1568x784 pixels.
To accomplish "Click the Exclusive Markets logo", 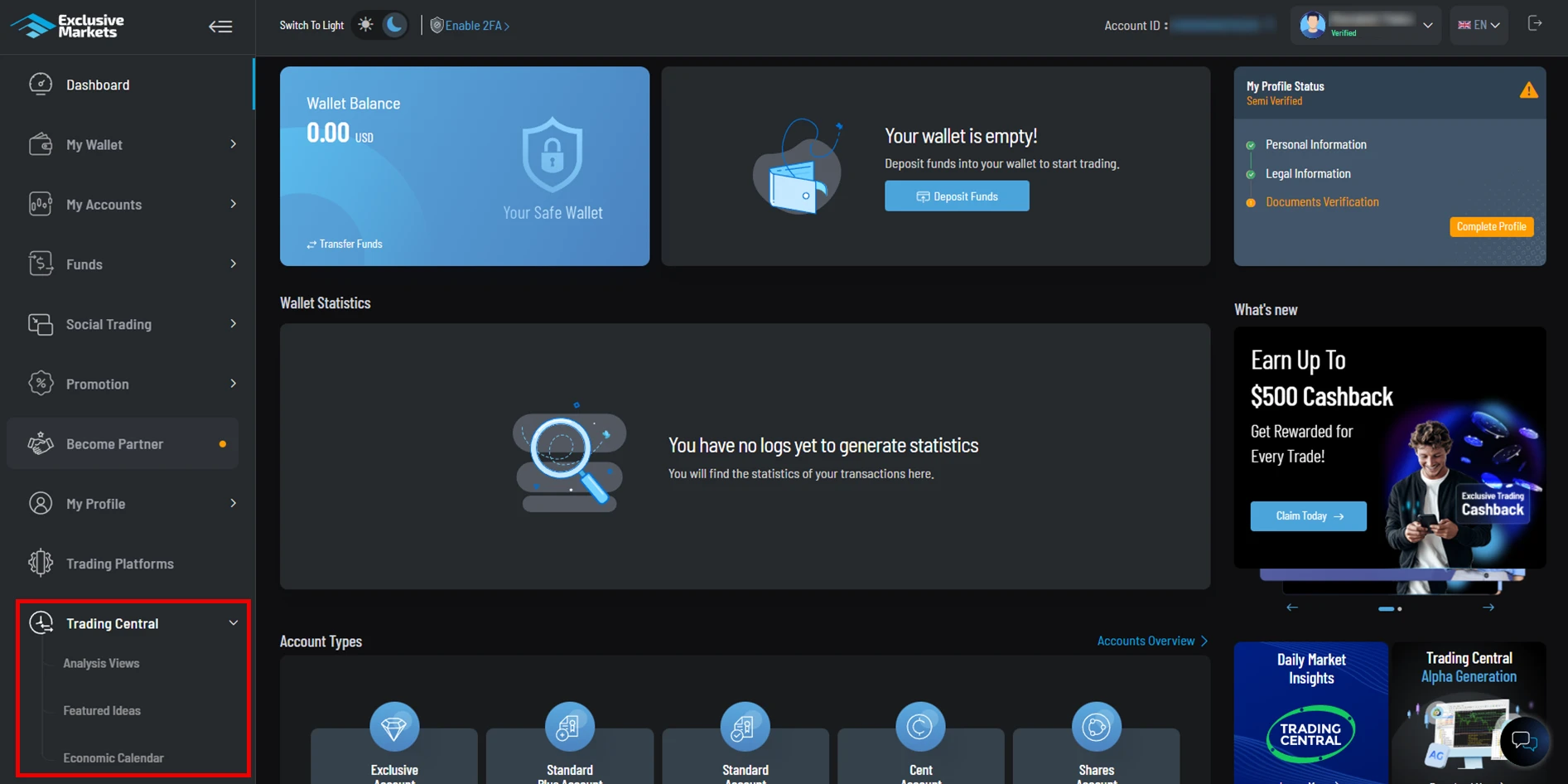I will pyautogui.click(x=68, y=26).
